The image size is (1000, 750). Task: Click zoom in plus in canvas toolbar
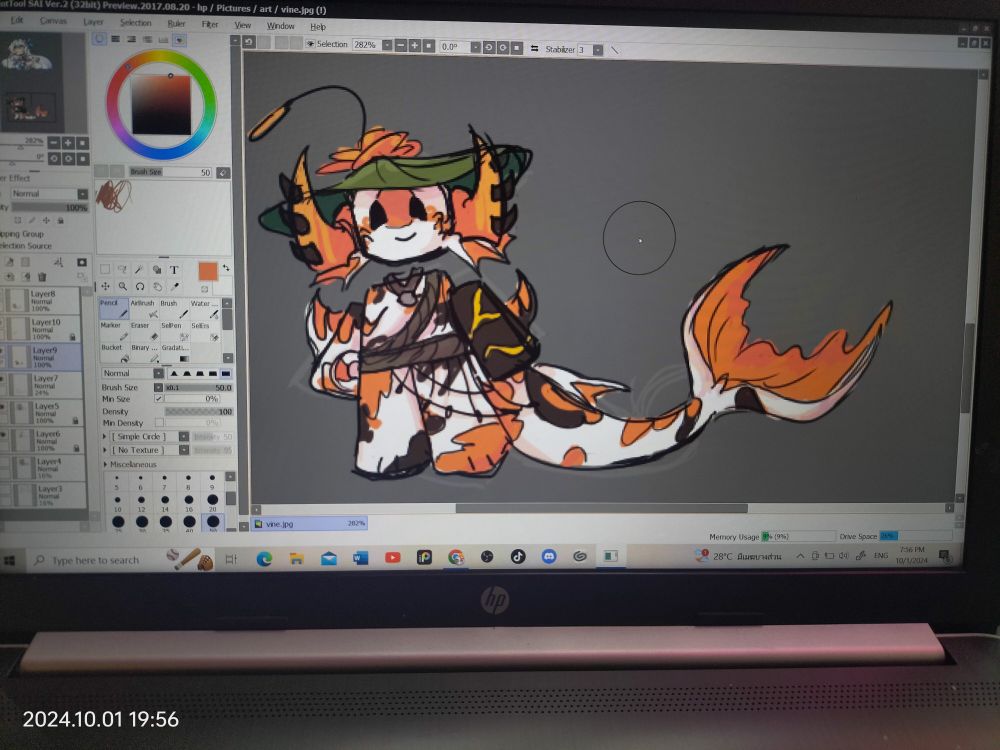tap(415, 46)
